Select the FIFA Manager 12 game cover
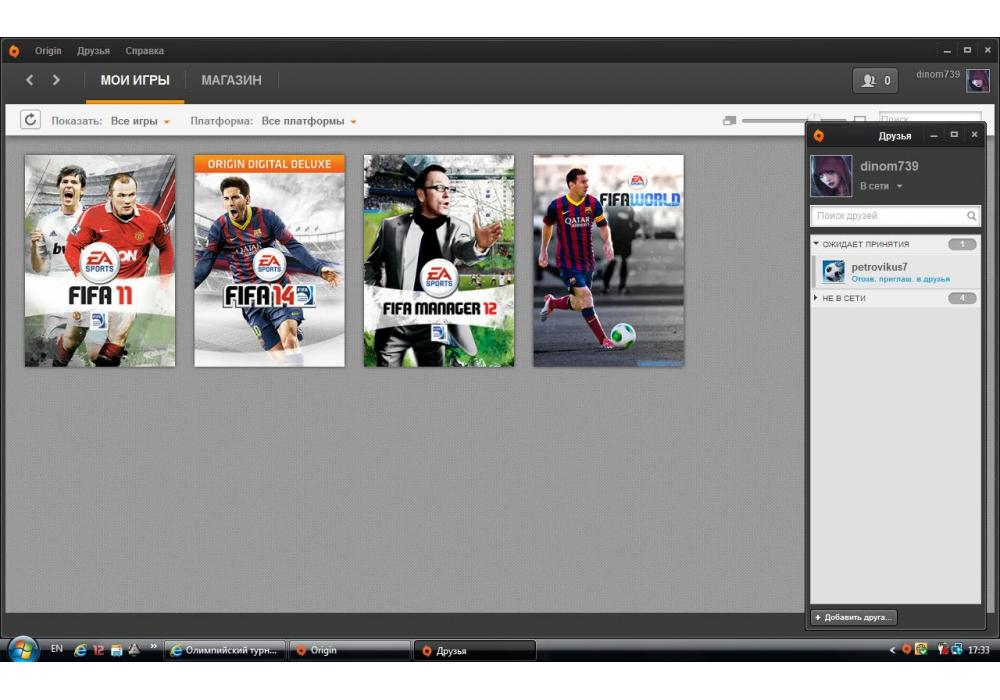Screen dimensions: 1000x700 point(439,260)
